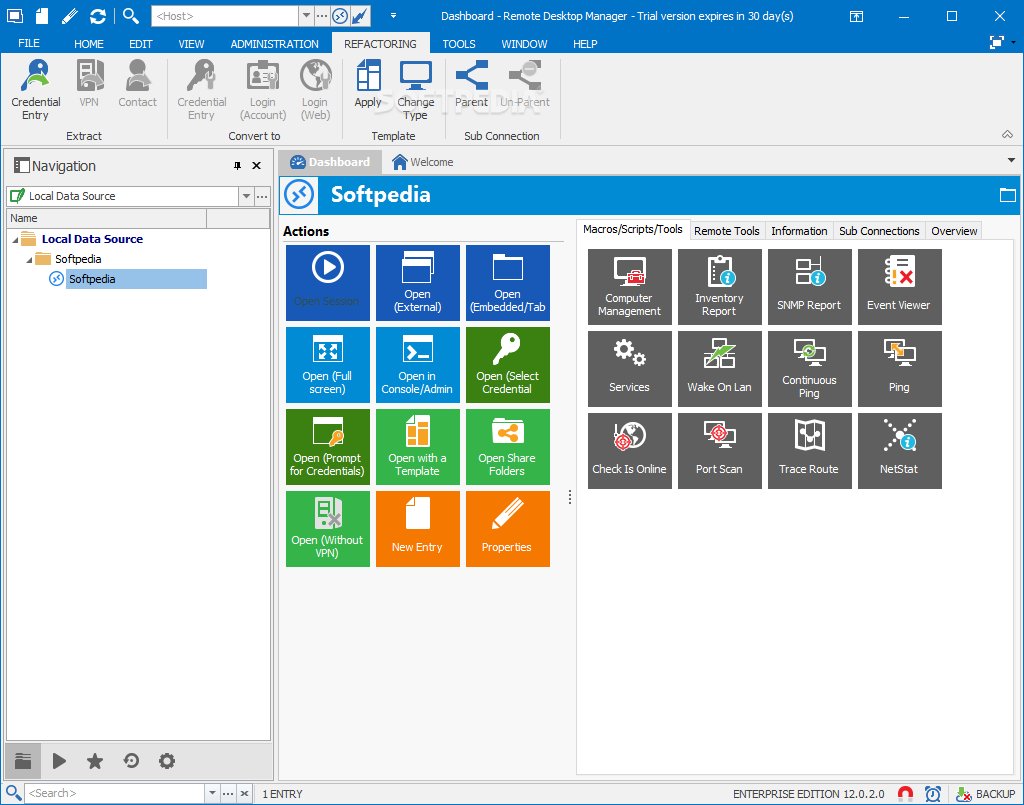Switch to the HOME ribbon tab
Screen dimensions: 1024x805
tap(89, 44)
